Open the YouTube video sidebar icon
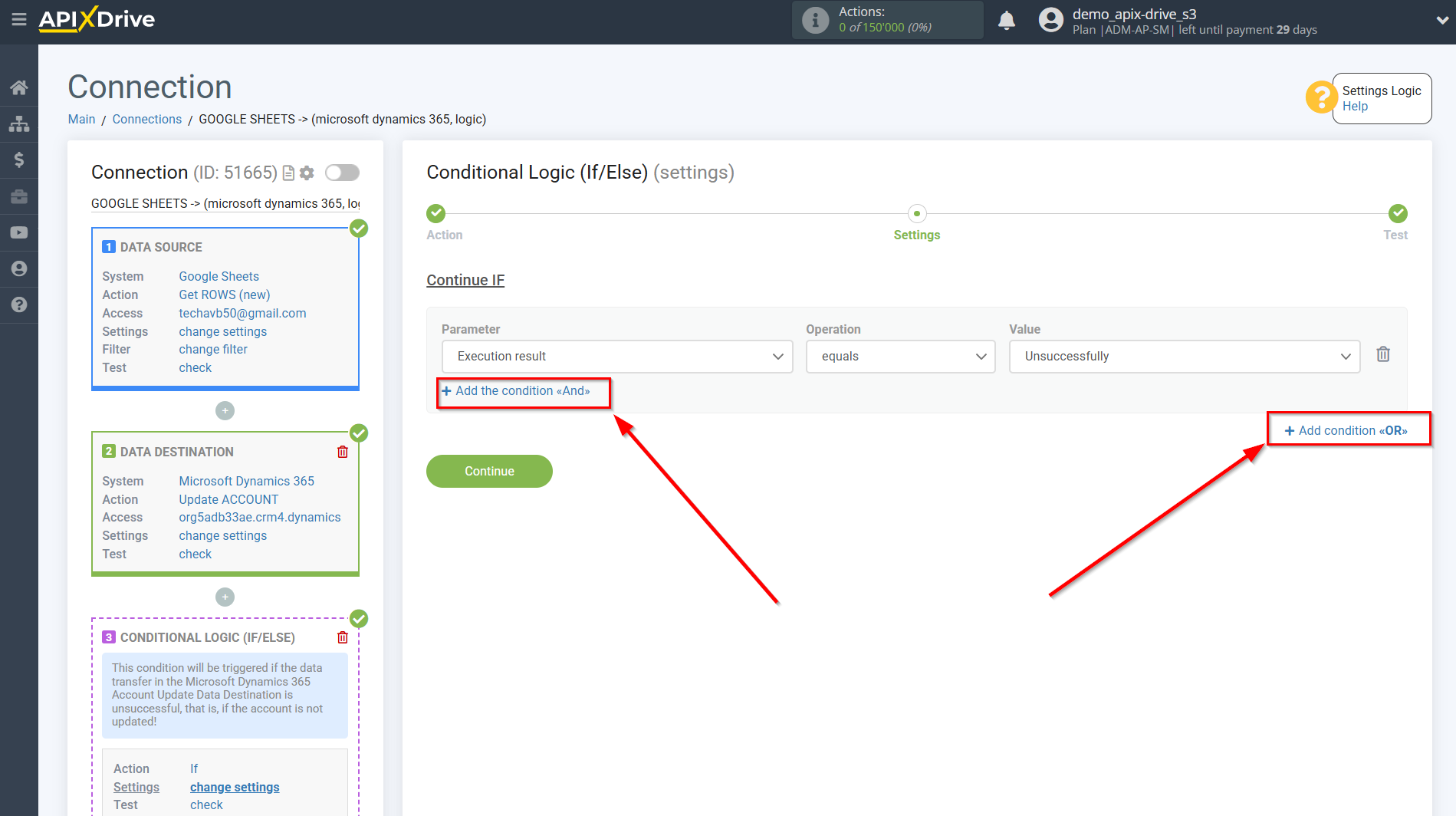 [x=19, y=232]
